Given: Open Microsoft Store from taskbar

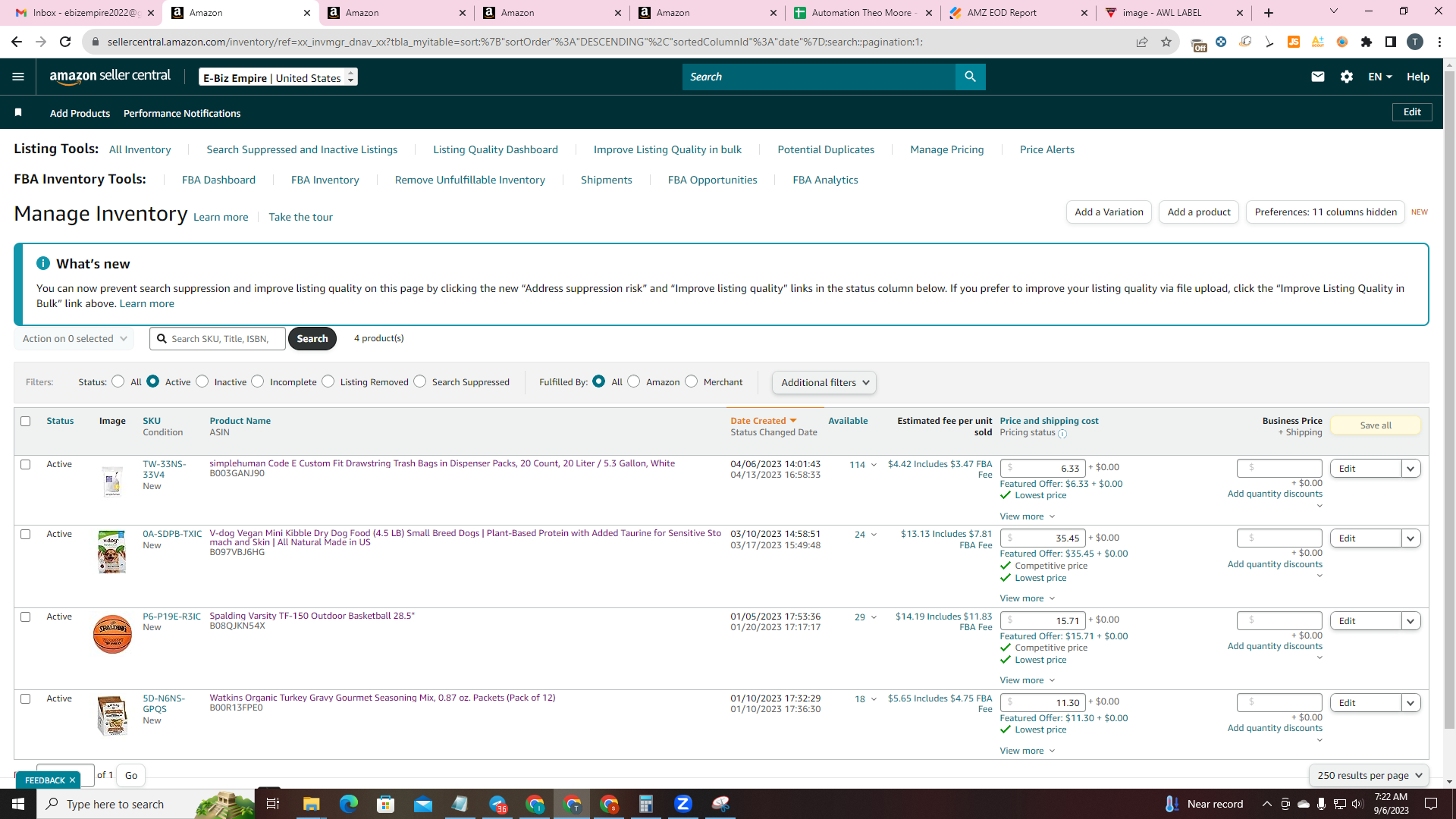Looking at the screenshot, I should point(385,804).
